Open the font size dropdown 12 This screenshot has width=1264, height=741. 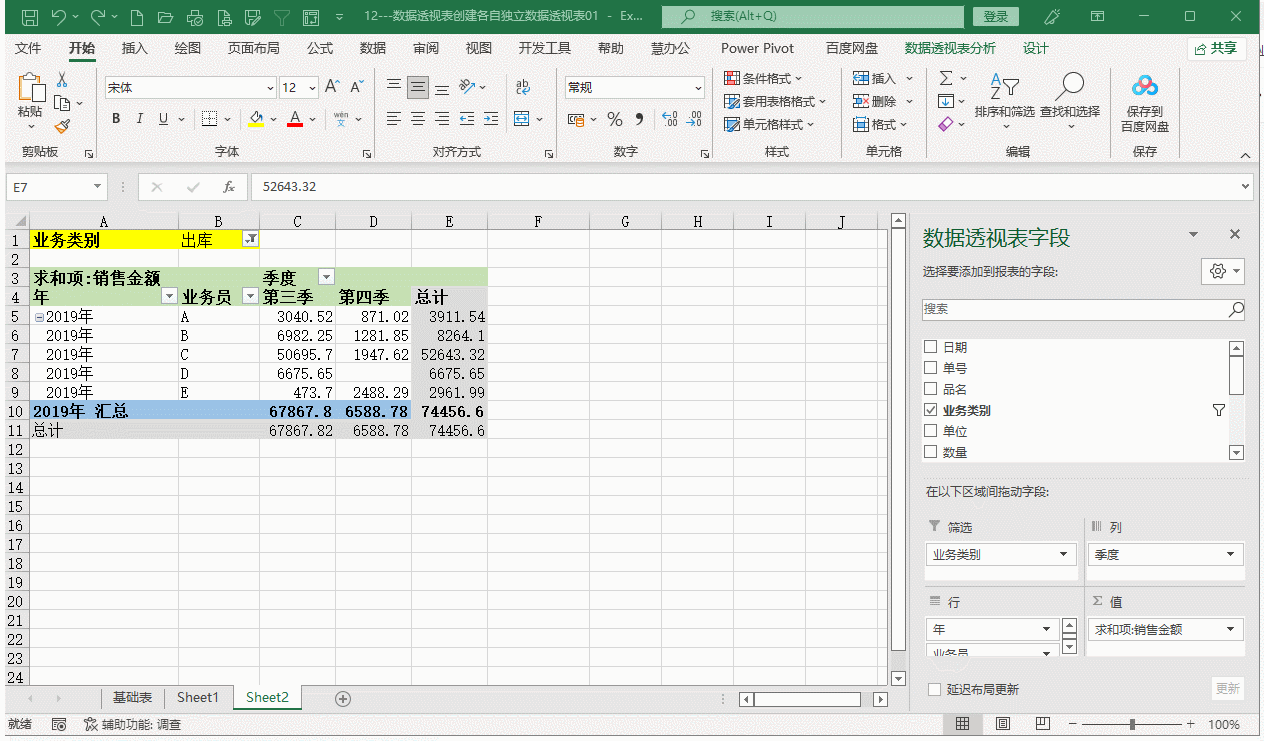click(x=312, y=88)
